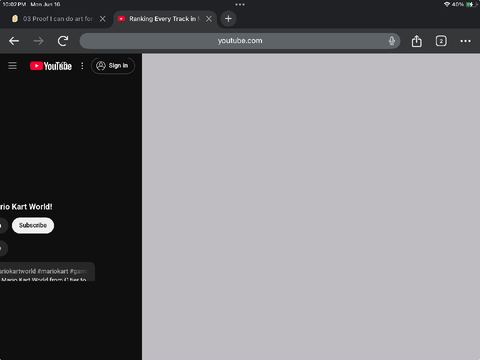Image resolution: width=480 pixels, height=360 pixels.
Task: Open the browser three-dot more menu
Action: pos(465,41)
